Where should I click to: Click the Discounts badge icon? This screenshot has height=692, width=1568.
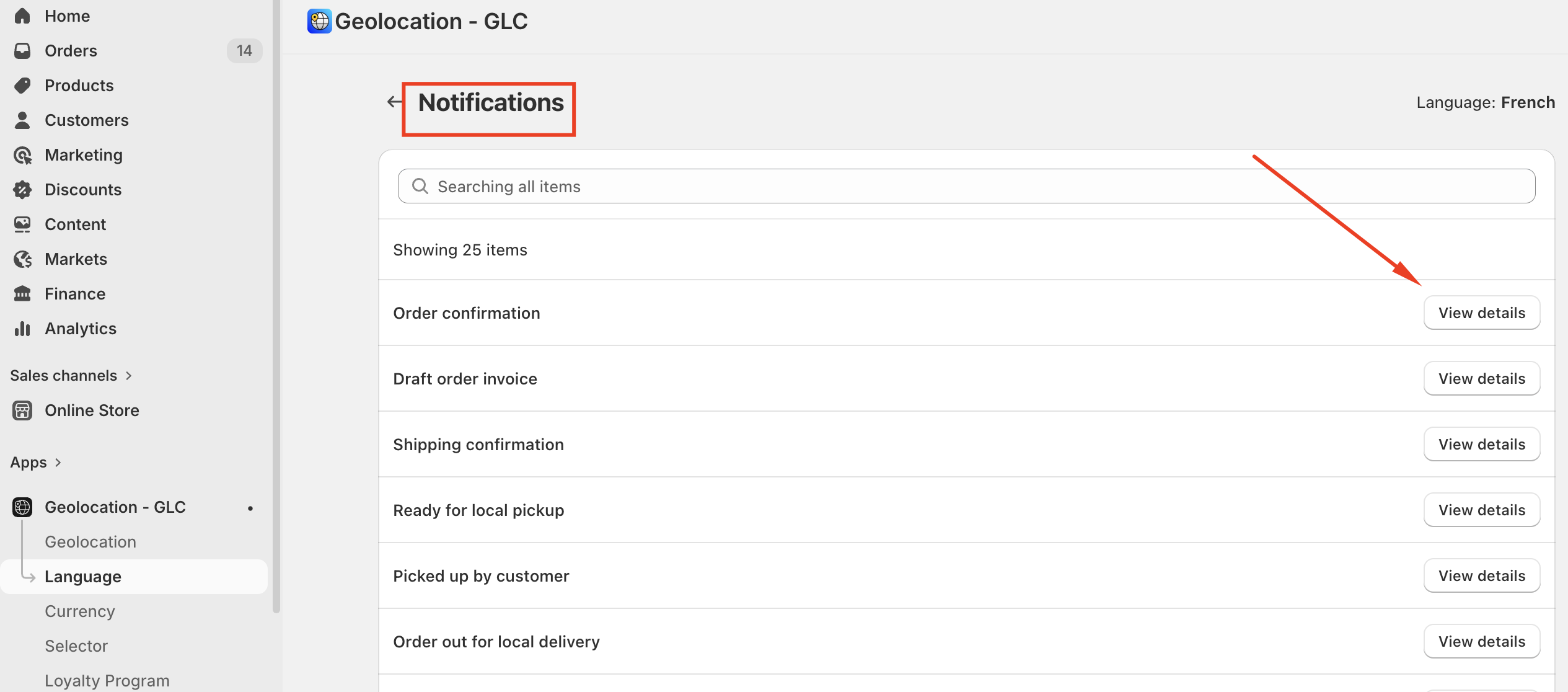[x=22, y=190]
